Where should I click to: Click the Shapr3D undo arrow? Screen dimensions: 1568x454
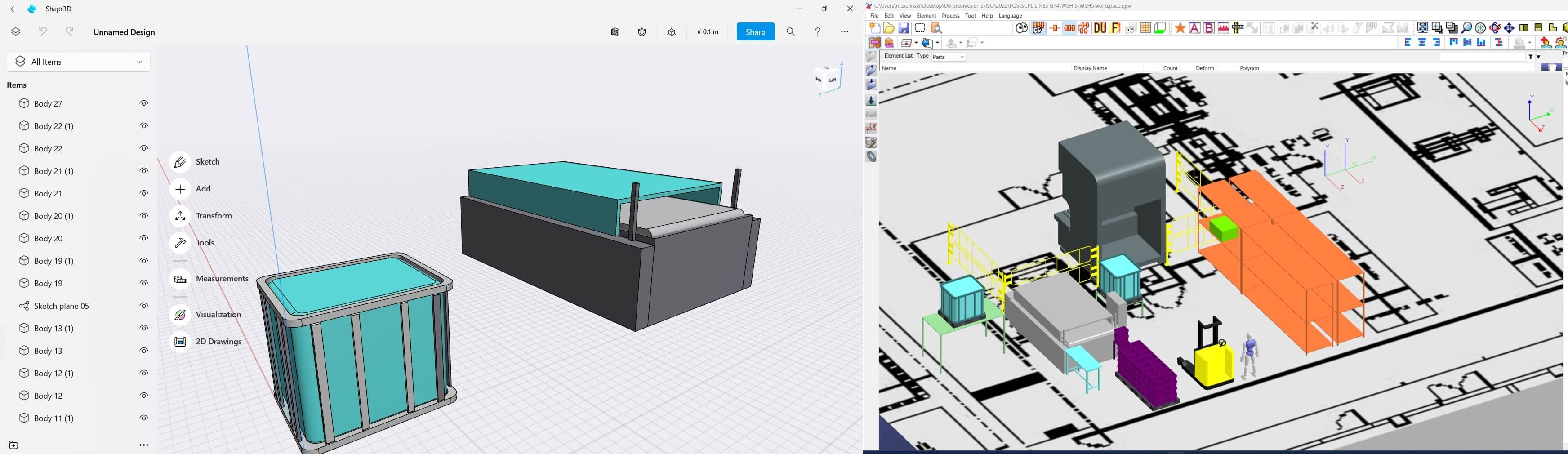click(43, 31)
